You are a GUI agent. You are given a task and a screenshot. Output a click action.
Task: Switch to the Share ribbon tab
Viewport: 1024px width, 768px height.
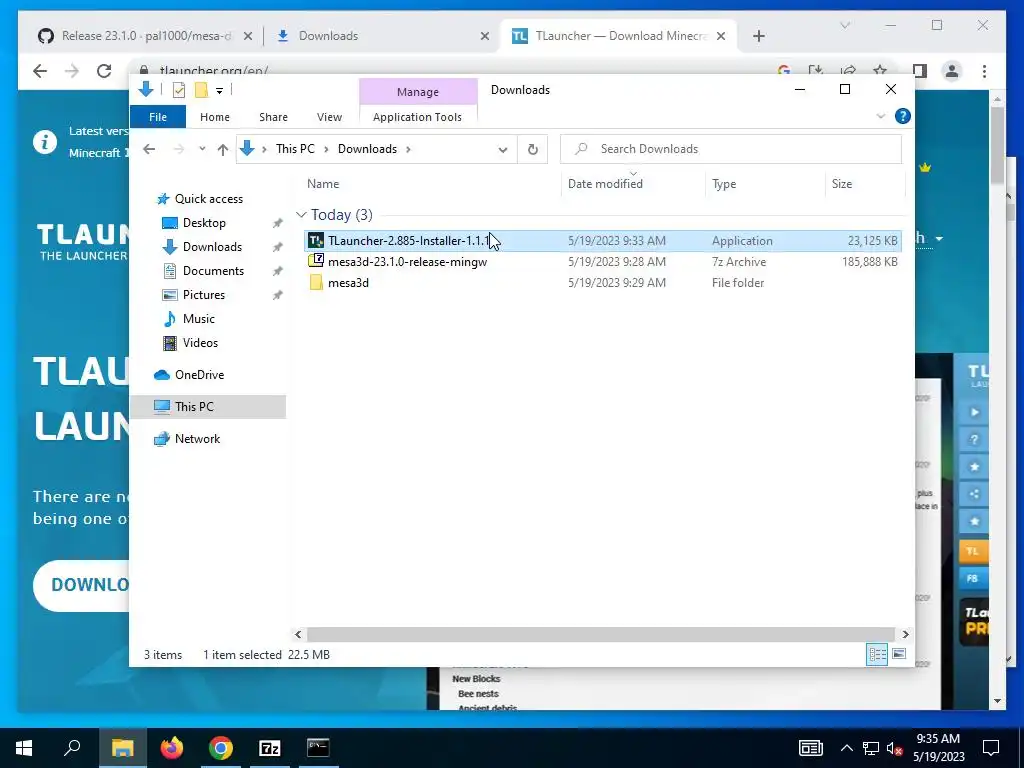273,117
